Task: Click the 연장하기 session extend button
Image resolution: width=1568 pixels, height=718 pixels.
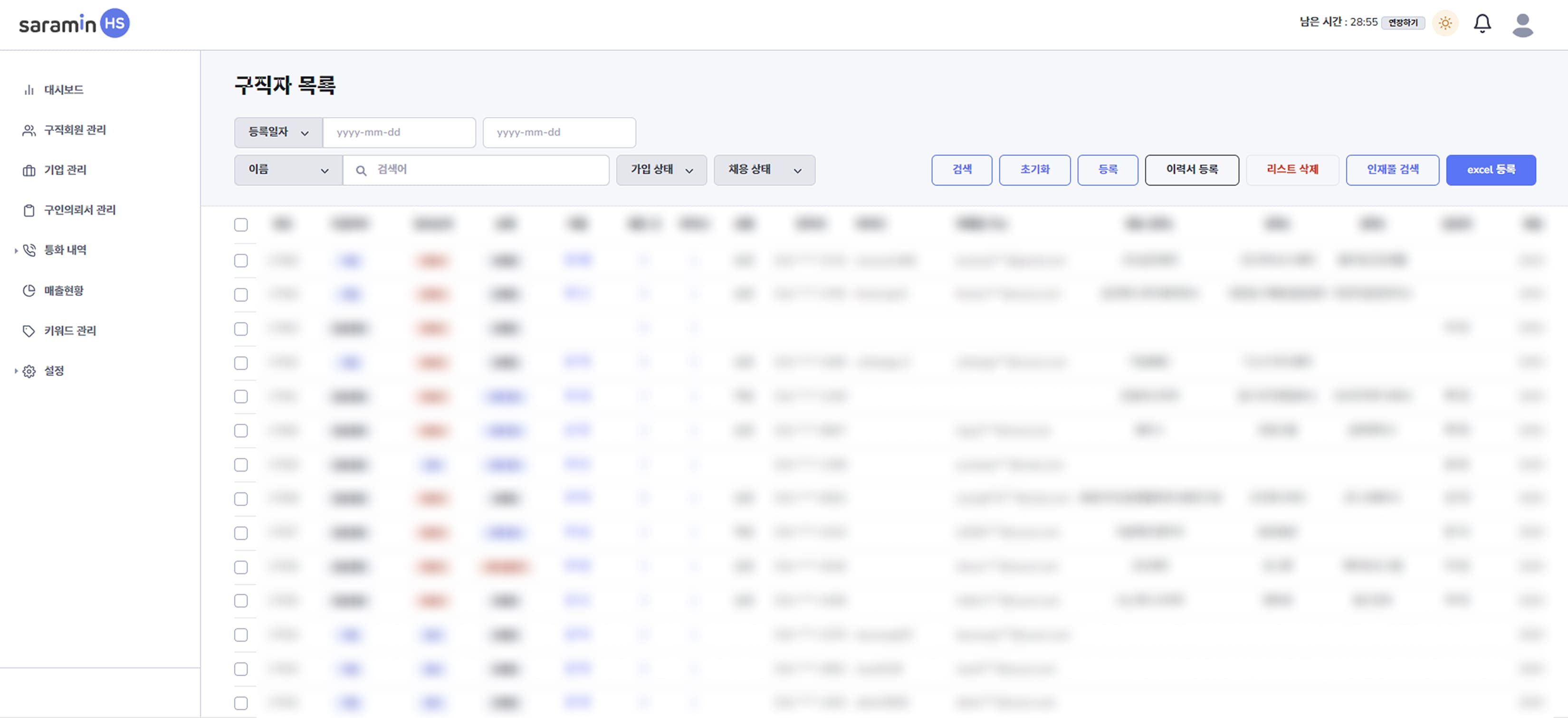Action: (x=1403, y=23)
